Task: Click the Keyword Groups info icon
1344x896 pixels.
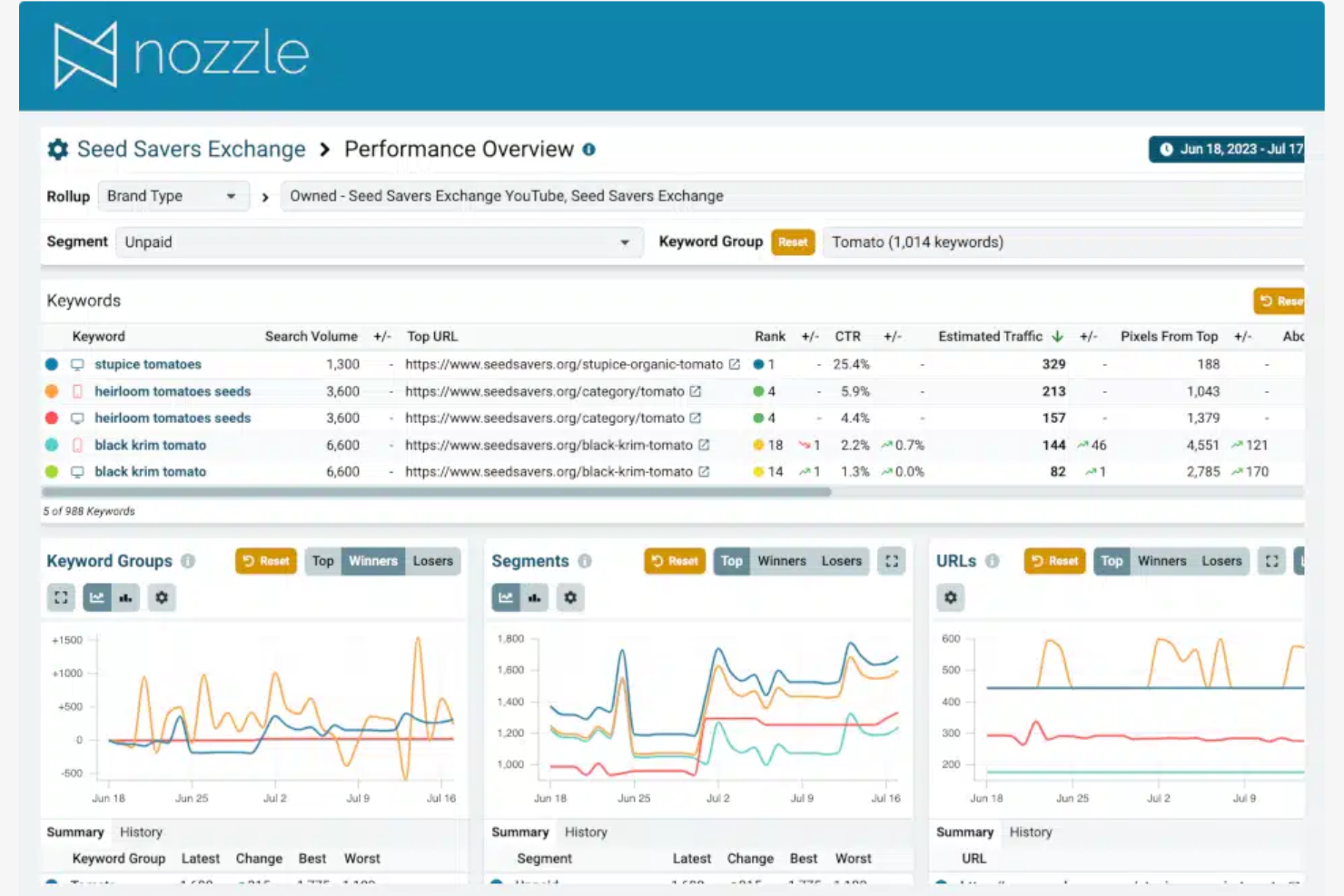Action: [x=188, y=561]
